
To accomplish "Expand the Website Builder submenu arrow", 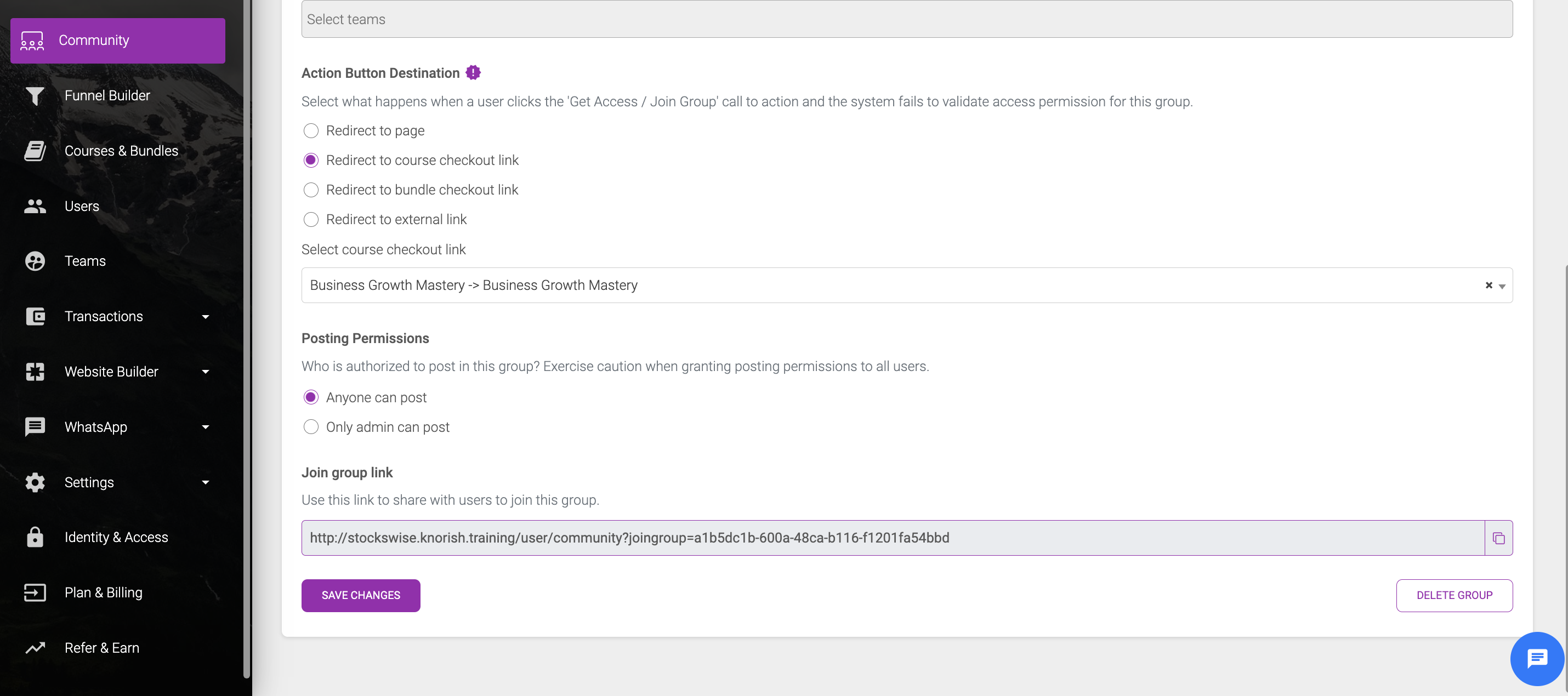I will click(x=205, y=372).
